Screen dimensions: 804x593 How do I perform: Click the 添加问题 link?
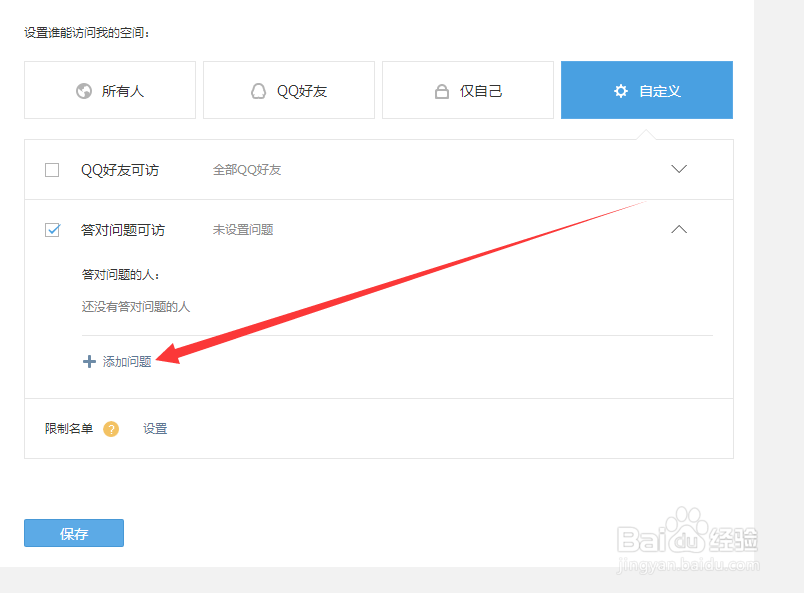coord(127,362)
